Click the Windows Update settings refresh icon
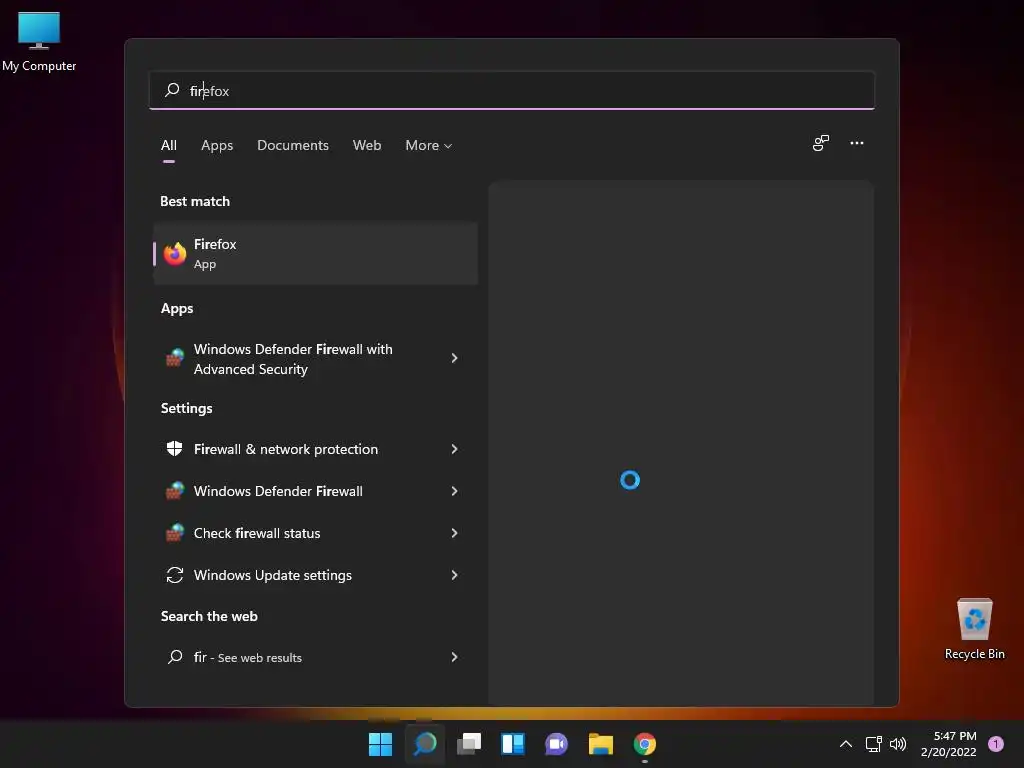1024x768 pixels. pos(174,575)
